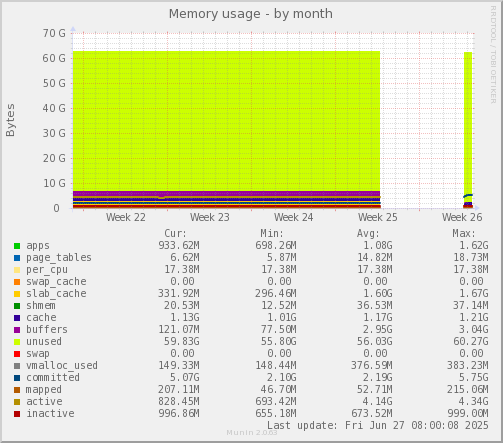
Task: Click the 'vmalloc_used' legend label
Action: 62,366
